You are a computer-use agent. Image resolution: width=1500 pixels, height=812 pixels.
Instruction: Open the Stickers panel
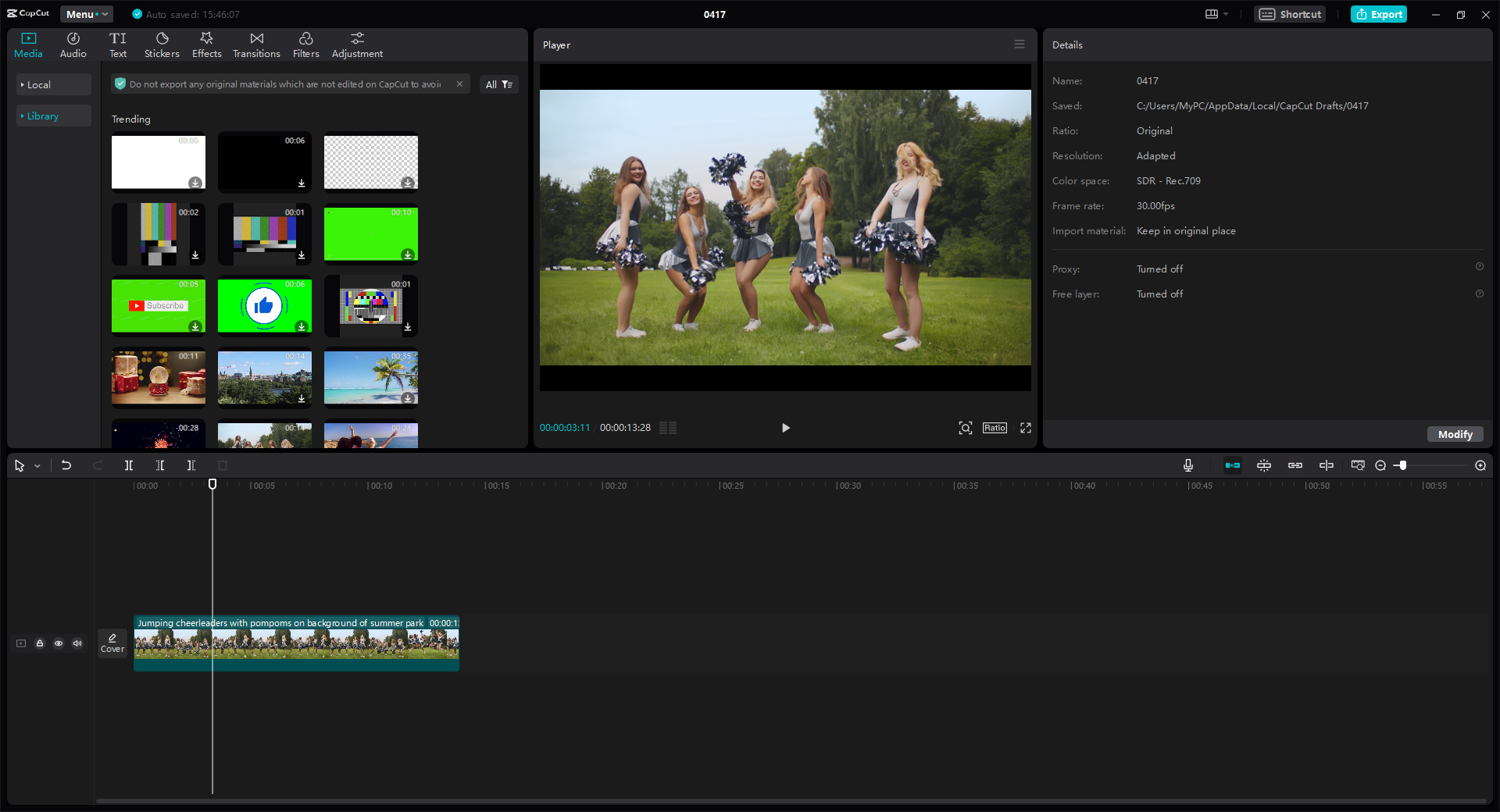pyautogui.click(x=162, y=43)
